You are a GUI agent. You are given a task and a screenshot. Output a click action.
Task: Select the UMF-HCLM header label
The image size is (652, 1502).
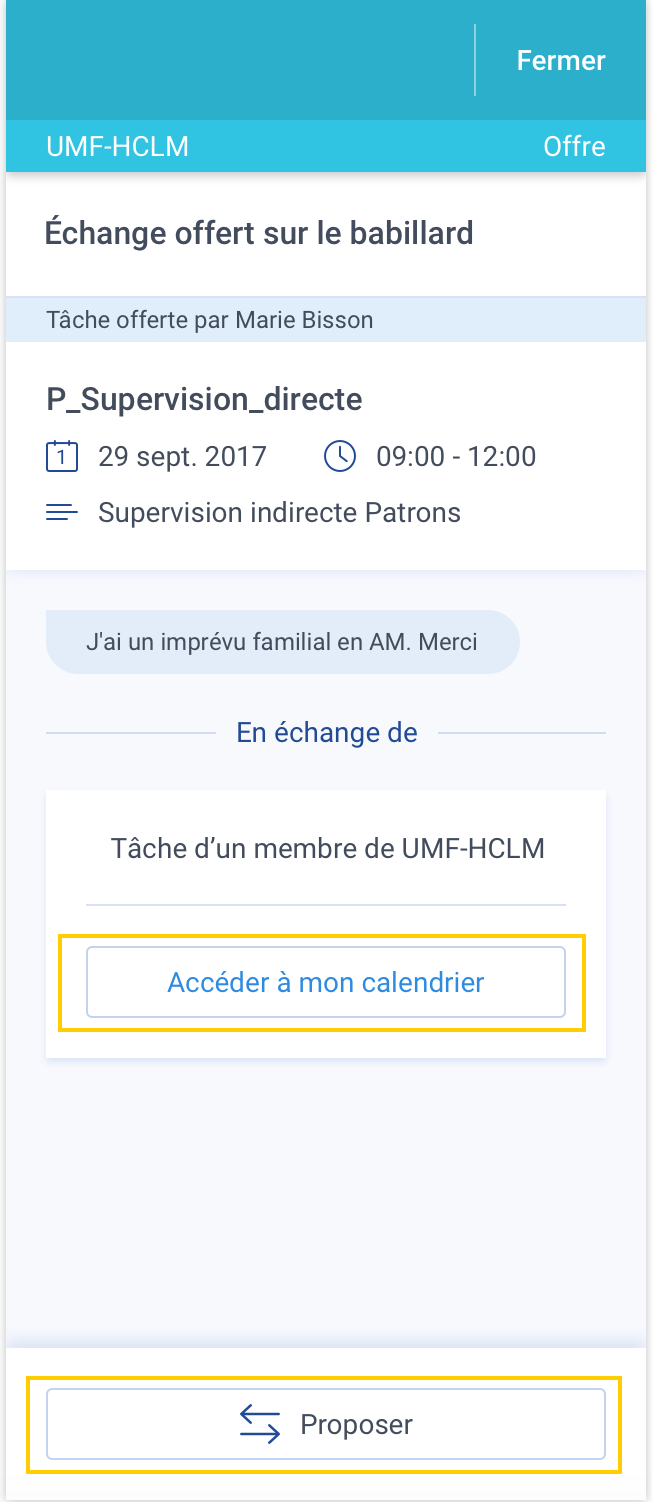tap(117, 147)
